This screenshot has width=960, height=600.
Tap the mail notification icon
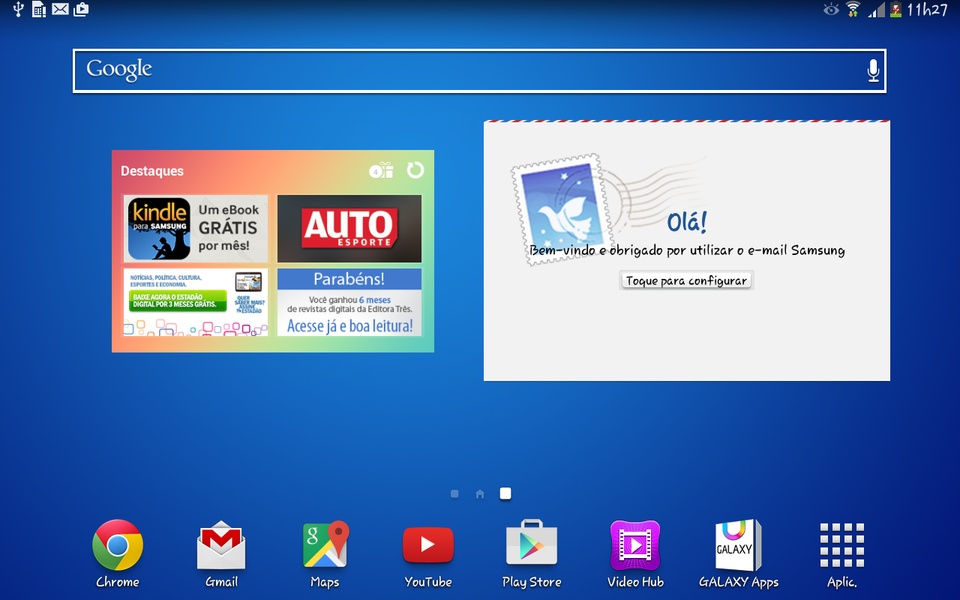coord(60,9)
